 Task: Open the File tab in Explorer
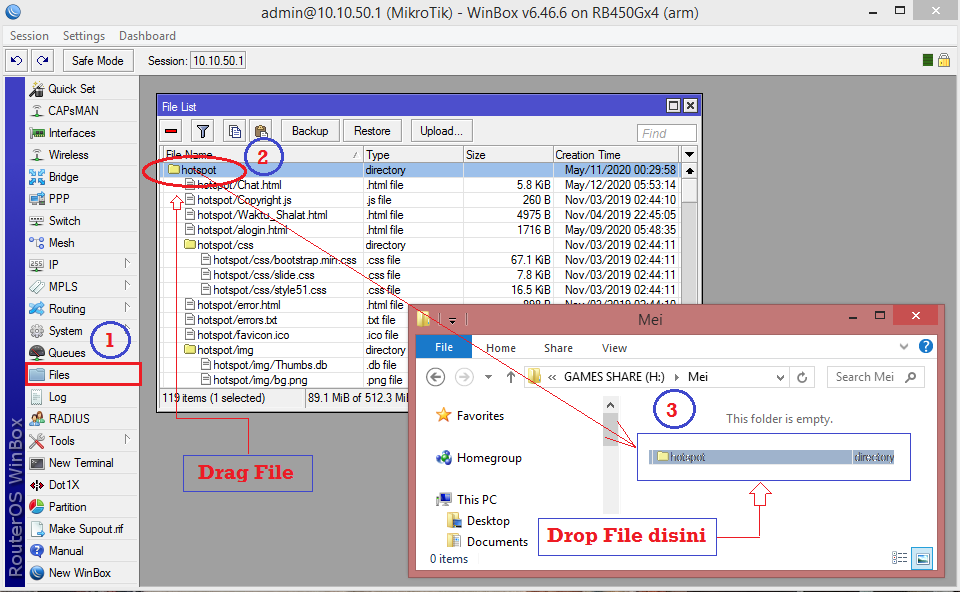coord(444,347)
